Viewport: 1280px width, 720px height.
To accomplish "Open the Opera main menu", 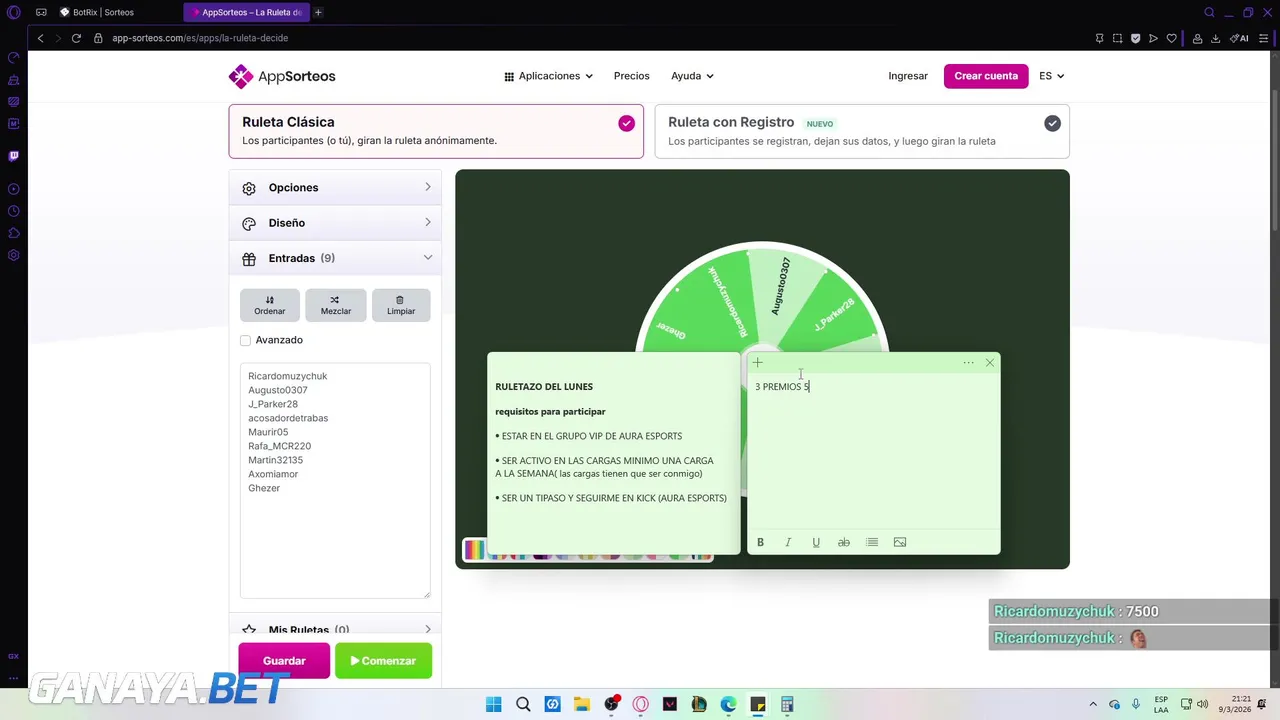I will pyautogui.click(x=13, y=12).
